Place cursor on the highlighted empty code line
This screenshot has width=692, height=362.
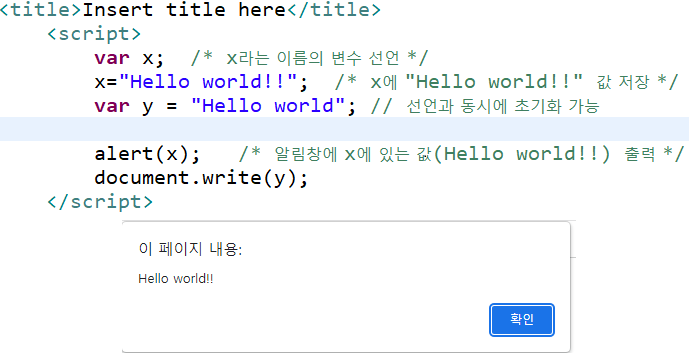coord(344,129)
